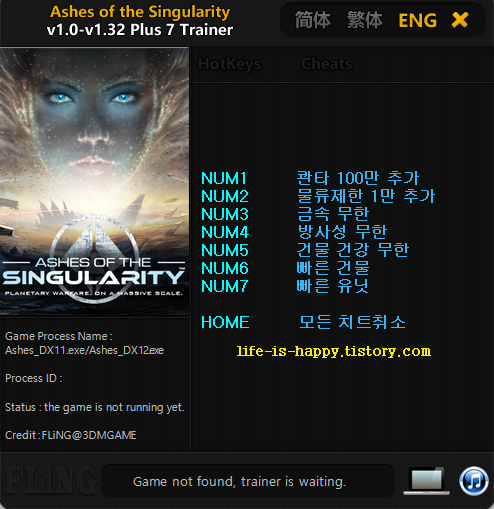
Task: Select the NUM2 hotkey label
Action: coord(225,196)
